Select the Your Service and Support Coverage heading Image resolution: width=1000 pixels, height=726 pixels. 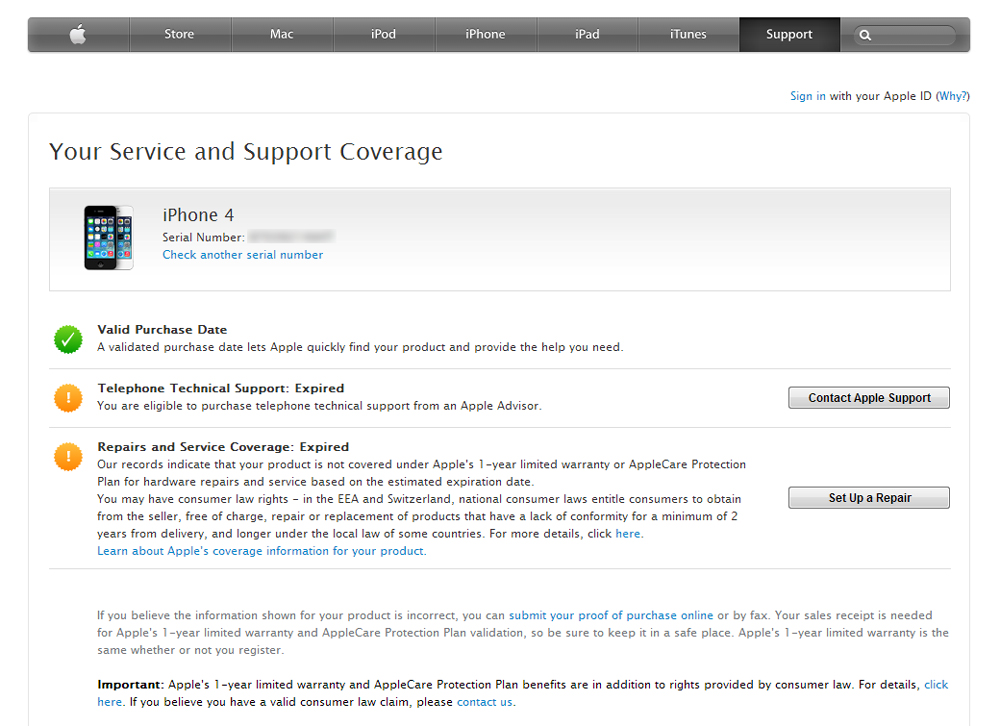(x=246, y=152)
